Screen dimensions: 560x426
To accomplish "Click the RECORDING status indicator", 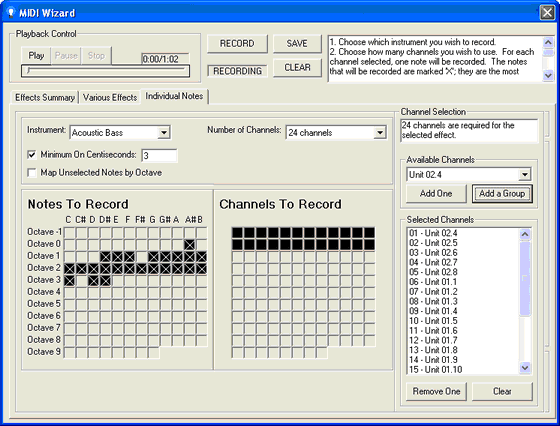I will 237,71.
